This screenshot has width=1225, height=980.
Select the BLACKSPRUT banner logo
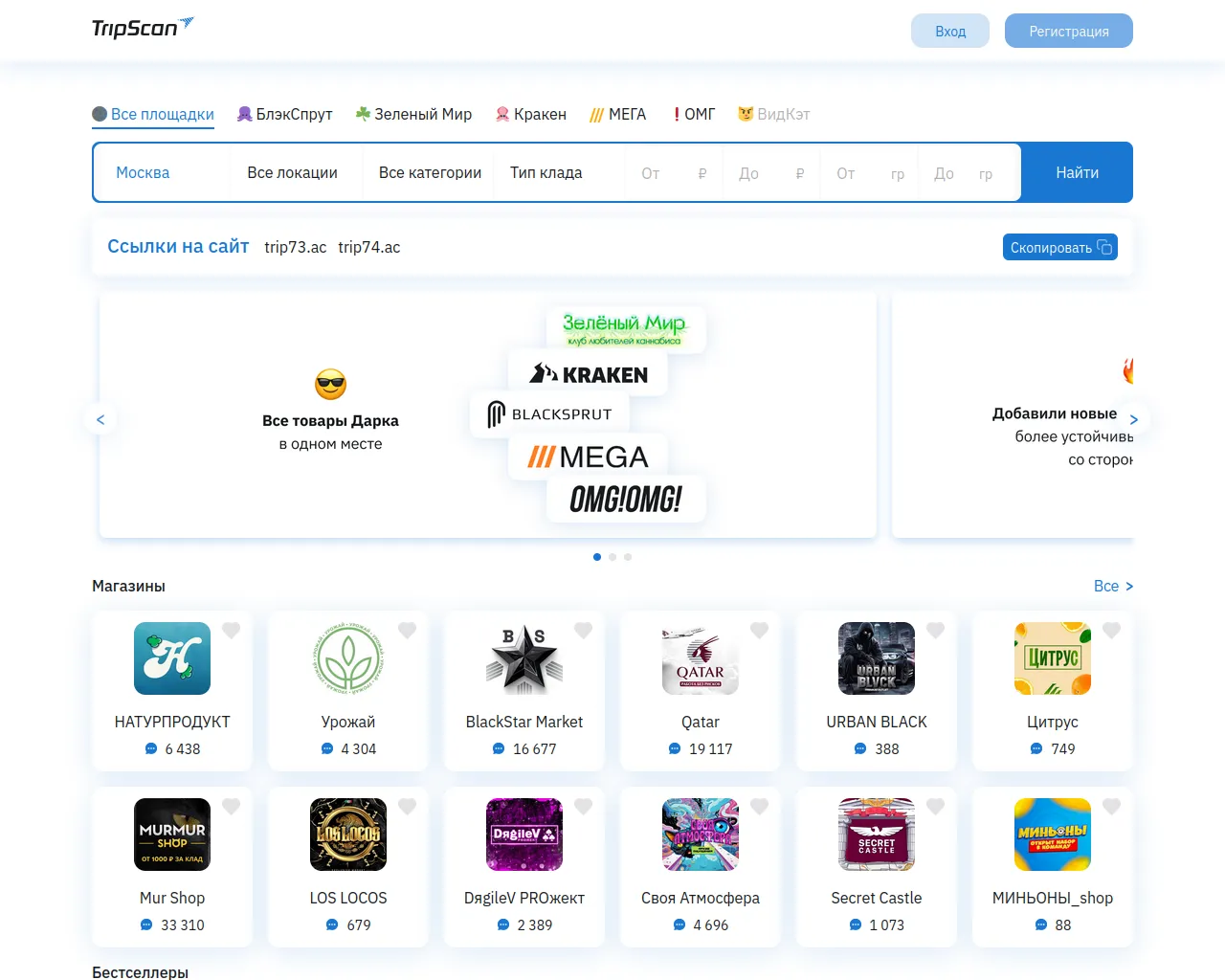(550, 414)
